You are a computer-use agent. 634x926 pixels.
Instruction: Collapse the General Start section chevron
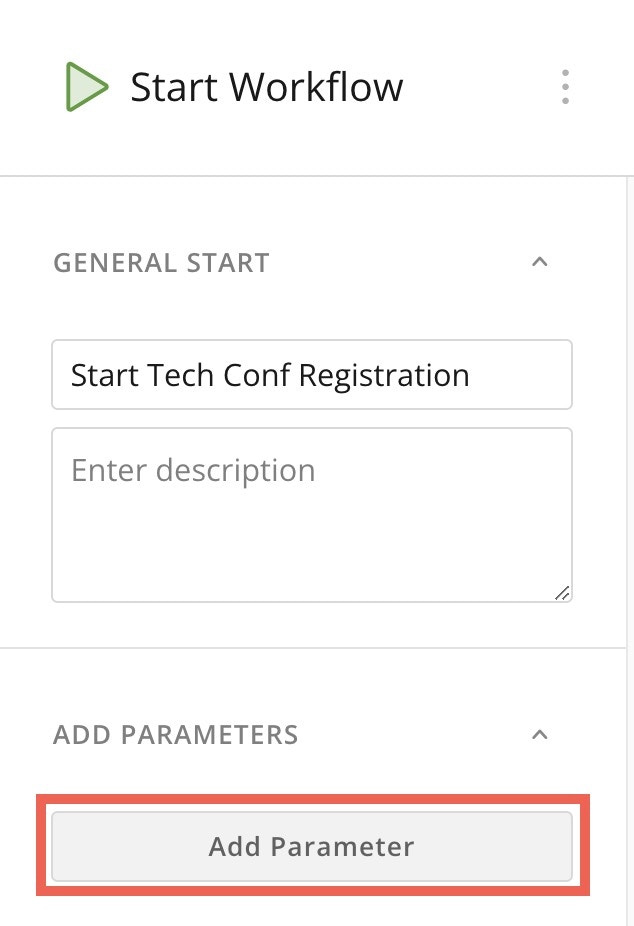point(540,262)
